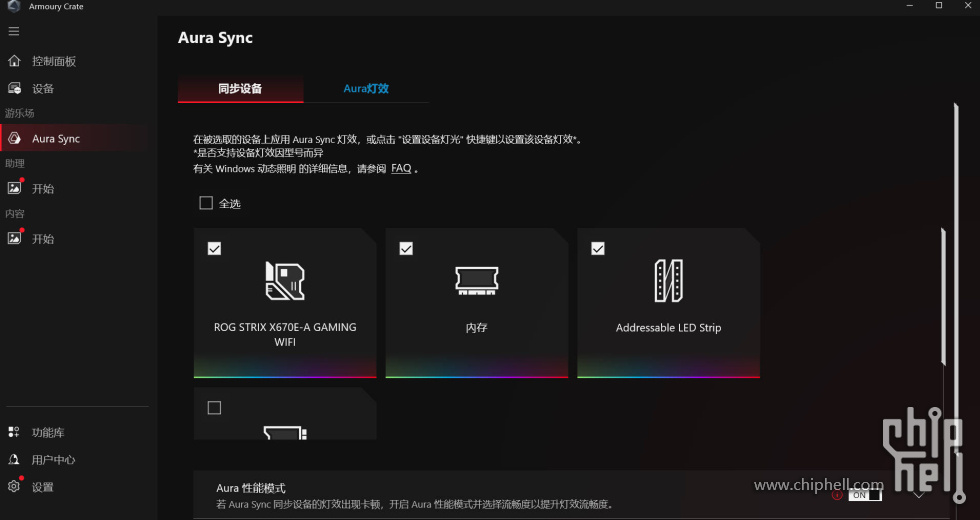The image size is (980, 520).
Task: Click the Aura 性能模式 info icon
Action: click(837, 495)
